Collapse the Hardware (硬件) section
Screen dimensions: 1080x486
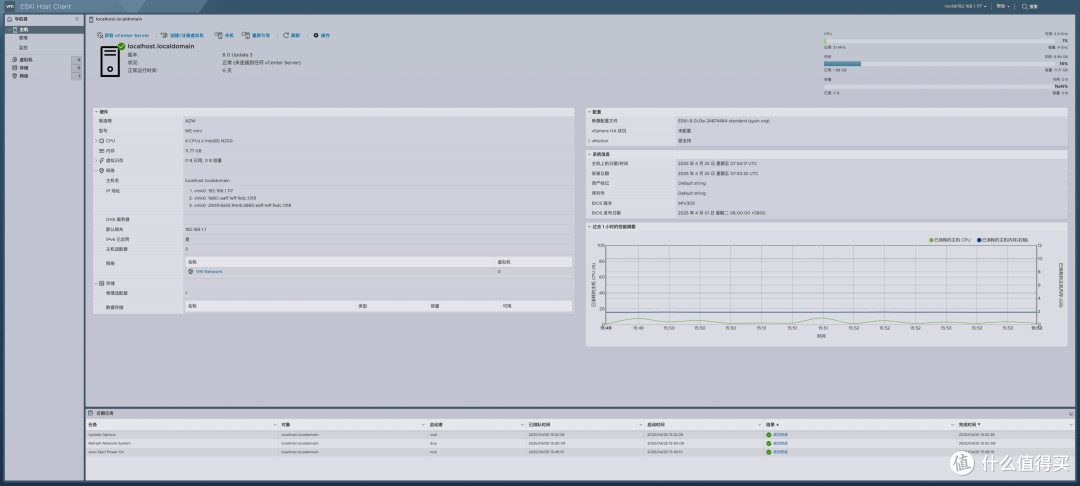coord(97,112)
